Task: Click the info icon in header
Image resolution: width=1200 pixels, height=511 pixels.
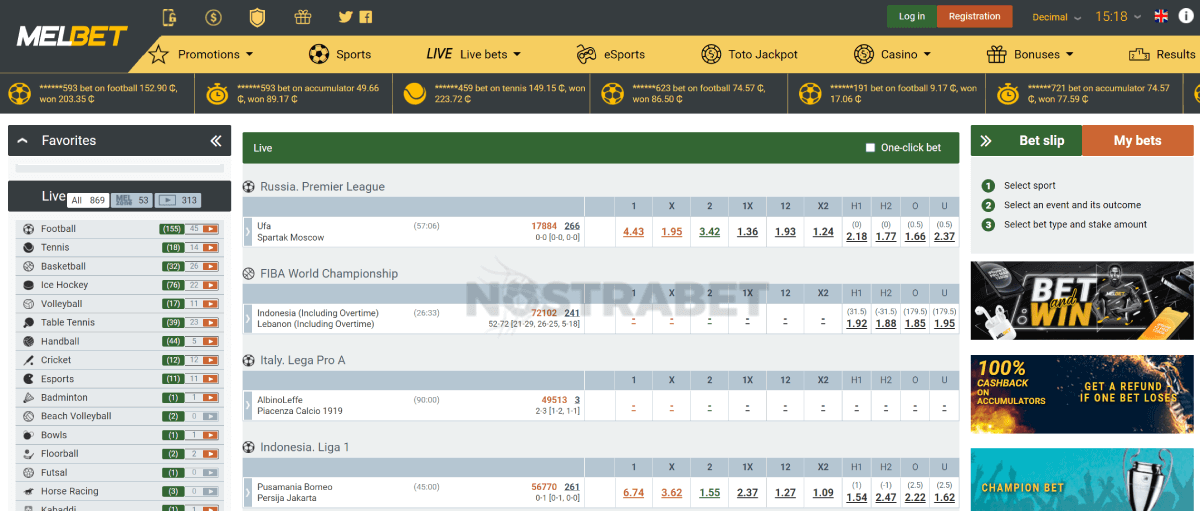Action: click(1185, 16)
